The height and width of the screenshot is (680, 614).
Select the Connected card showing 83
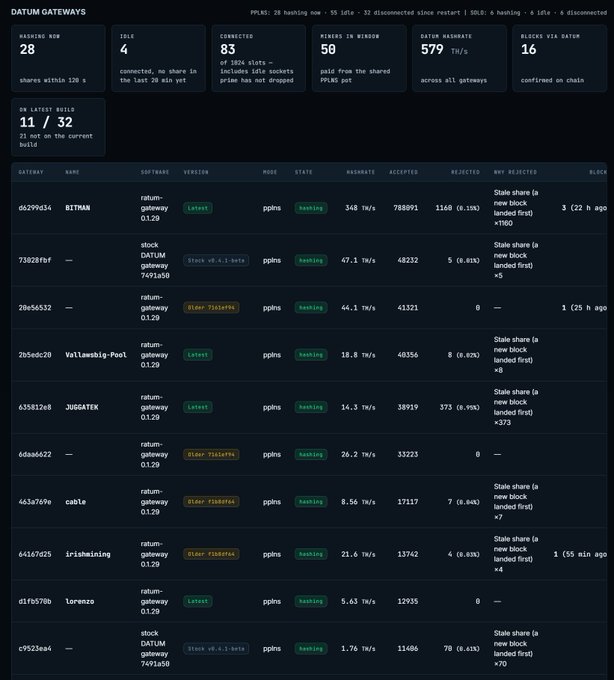258,58
